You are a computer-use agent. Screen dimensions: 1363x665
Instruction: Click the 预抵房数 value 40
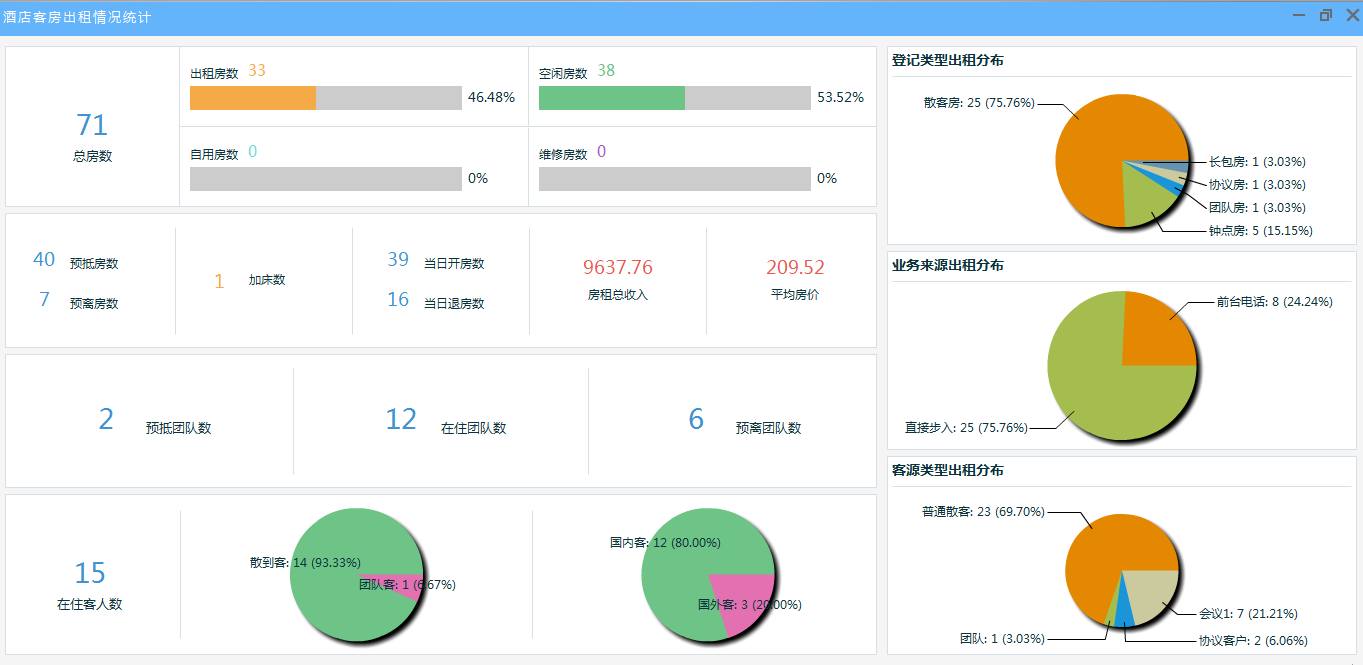click(x=44, y=260)
